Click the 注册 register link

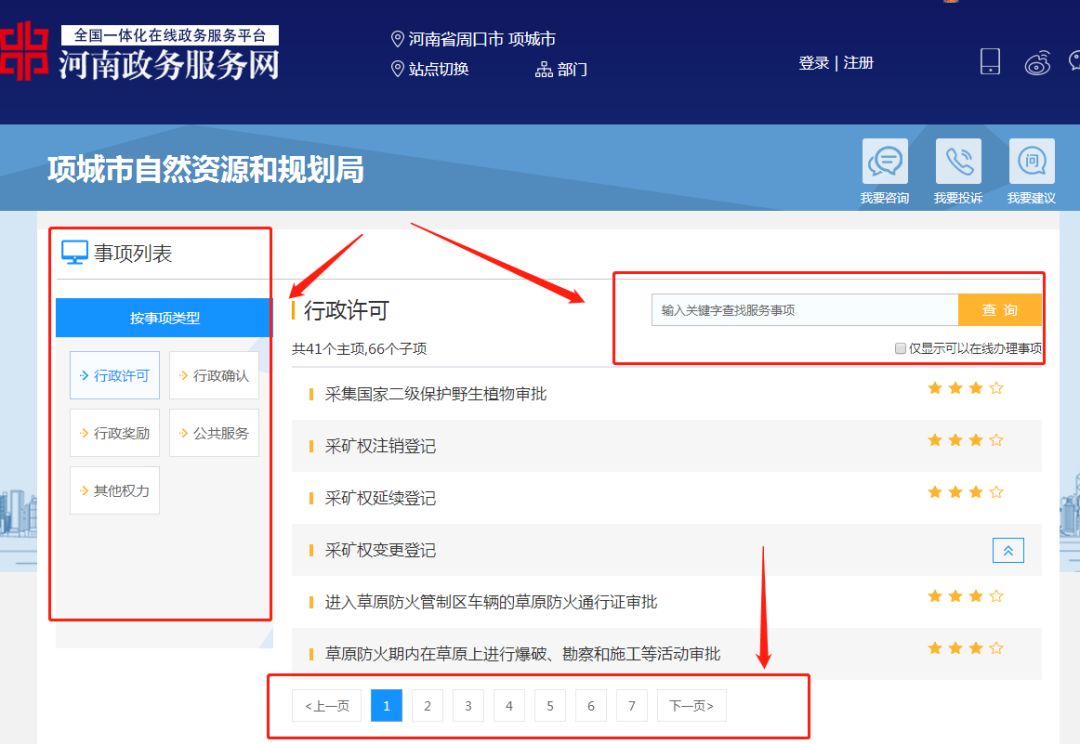click(x=858, y=62)
